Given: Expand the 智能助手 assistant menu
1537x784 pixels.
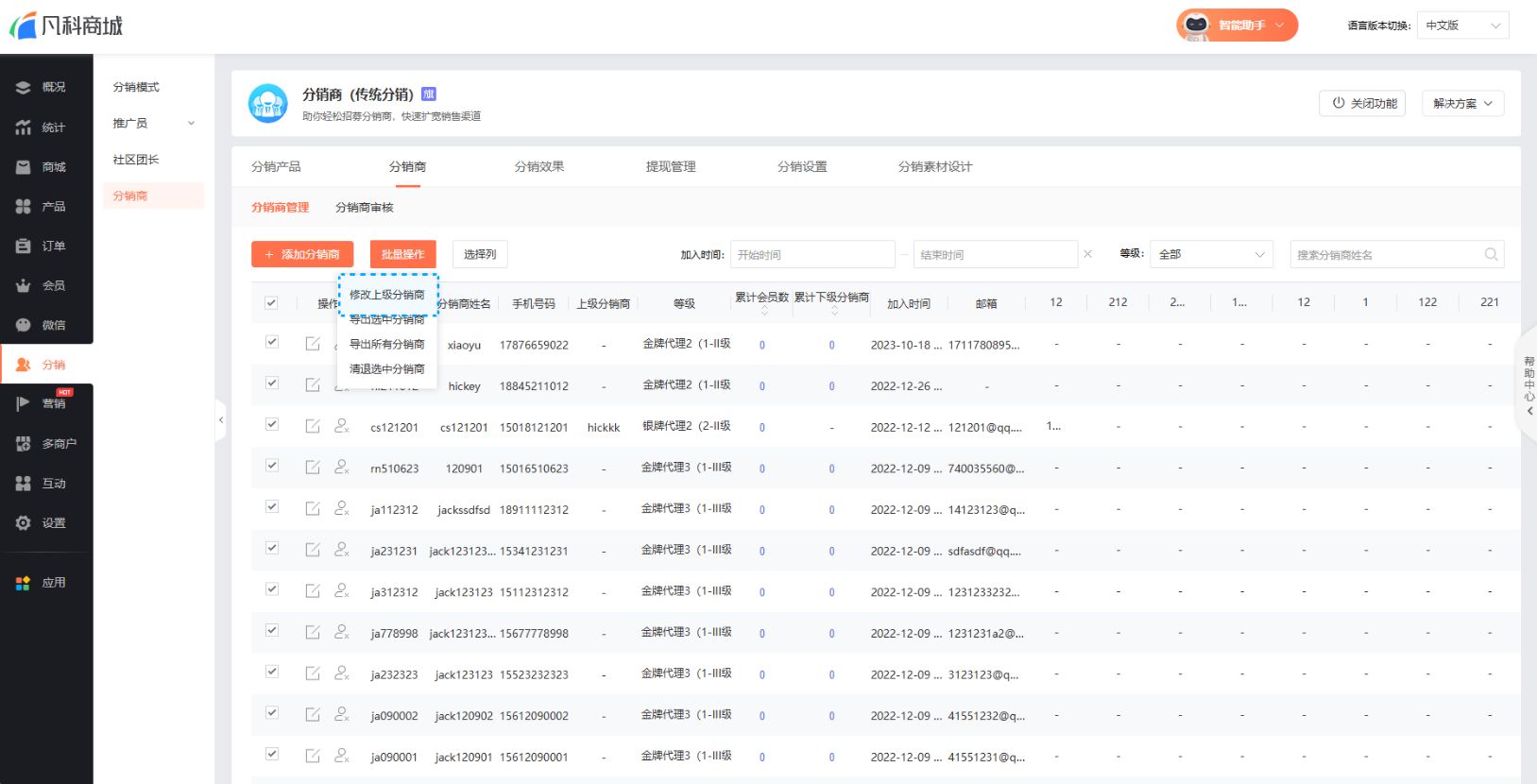Looking at the screenshot, I should [1237, 26].
